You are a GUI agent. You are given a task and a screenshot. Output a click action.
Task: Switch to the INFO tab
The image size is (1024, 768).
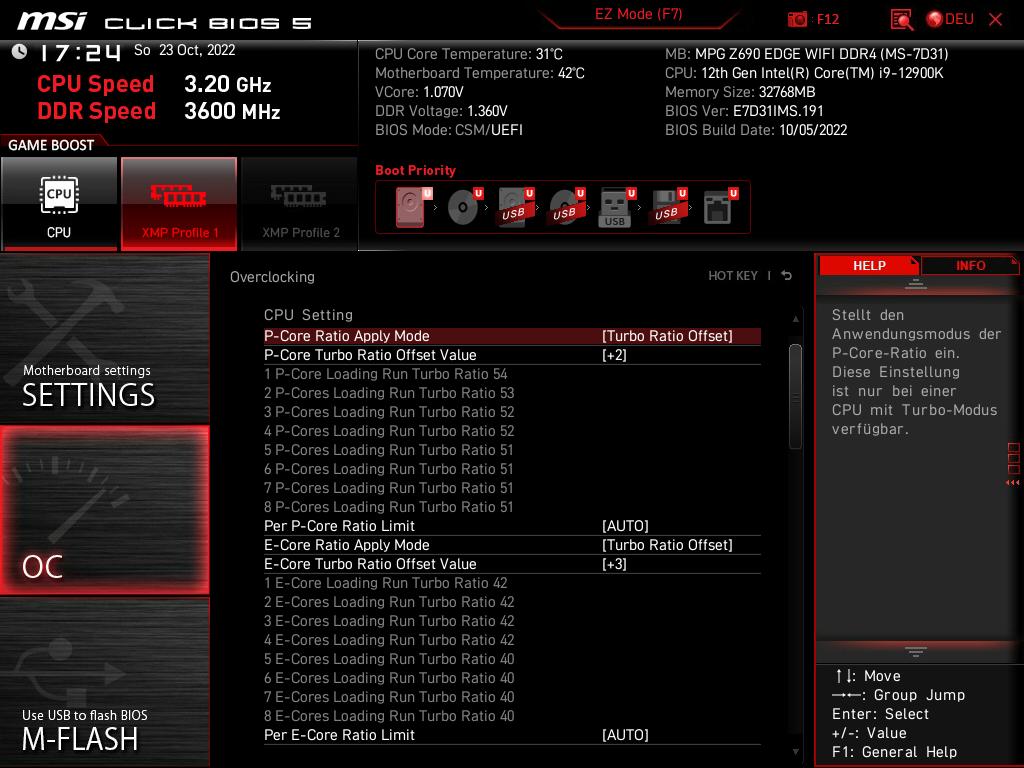point(969,265)
